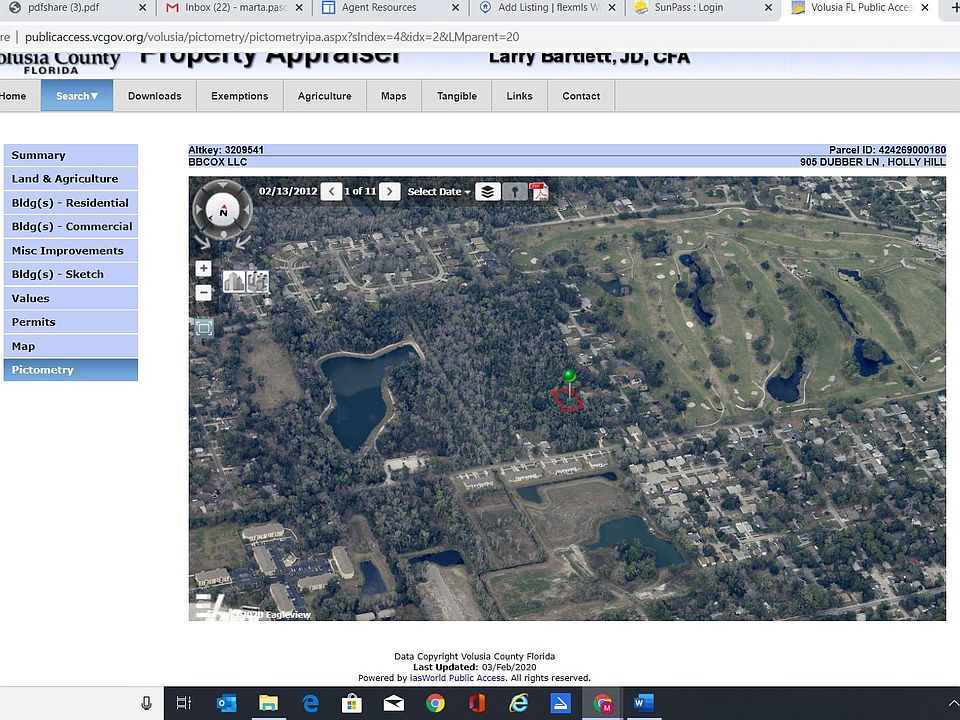Image resolution: width=960 pixels, height=720 pixels.
Task: Open the Agriculture page
Action: [x=324, y=96]
